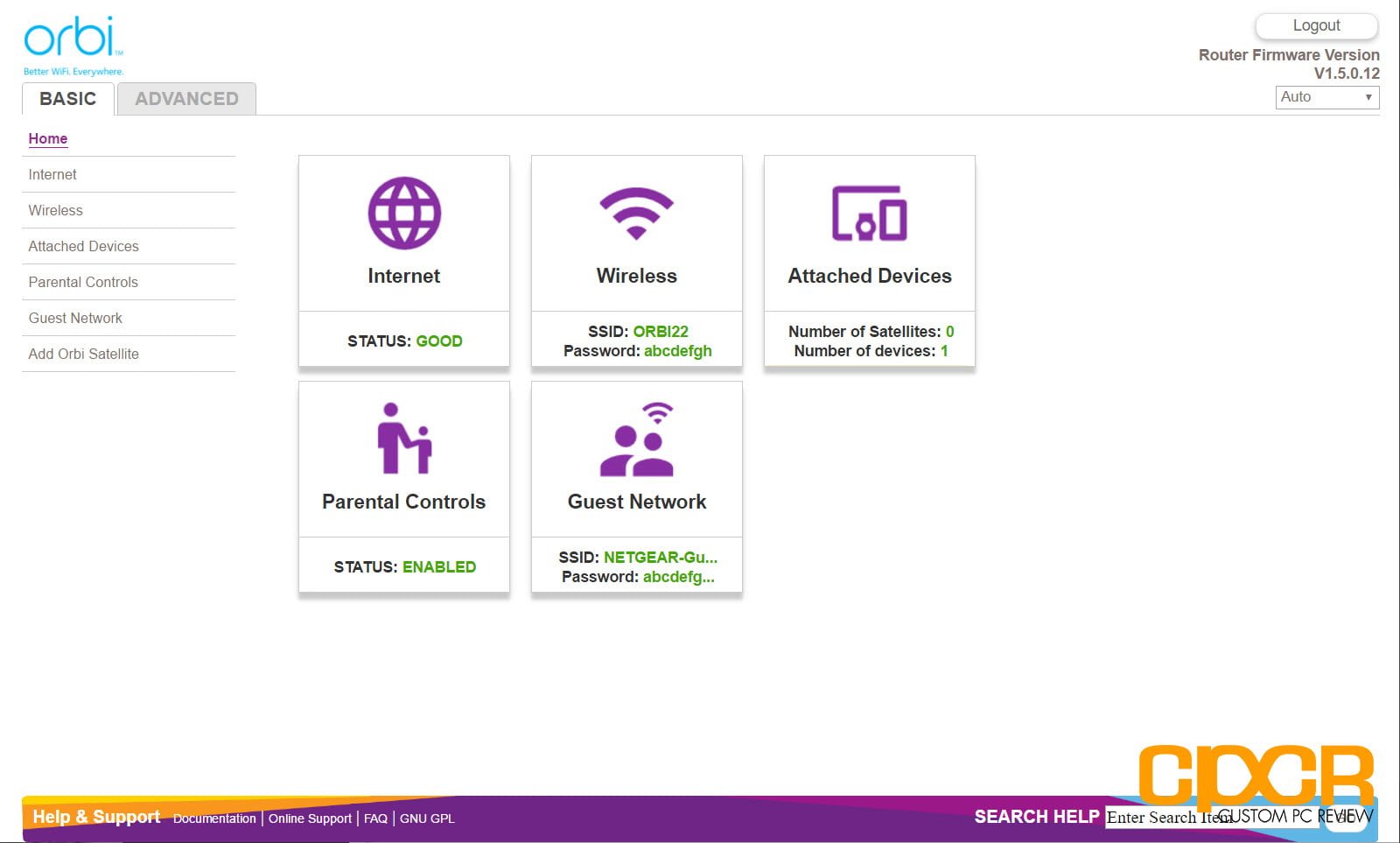Image resolution: width=1400 pixels, height=843 pixels.
Task: Click the Guest Network people icon
Action: point(637,439)
